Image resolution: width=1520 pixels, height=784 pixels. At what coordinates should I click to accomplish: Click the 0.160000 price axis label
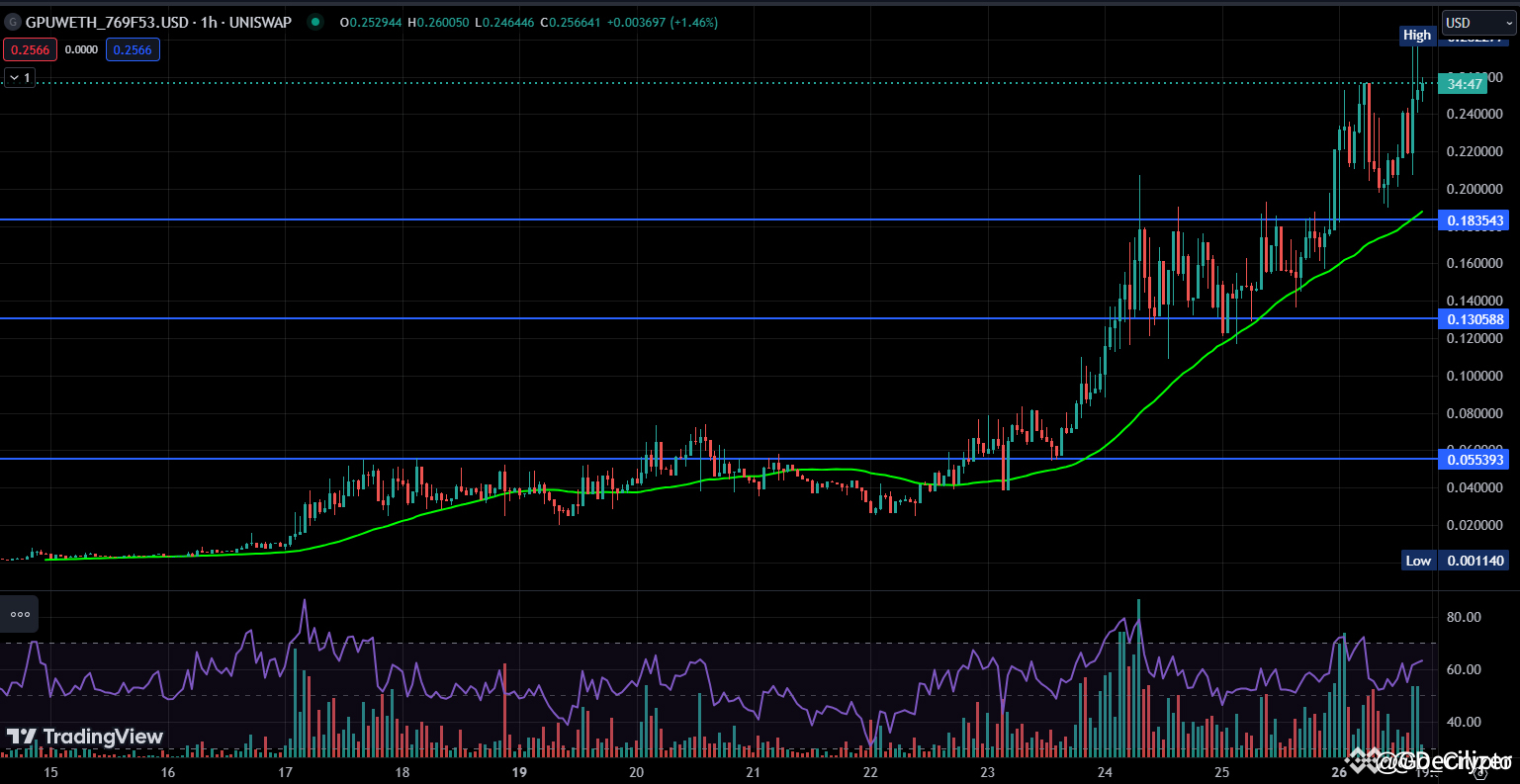[x=1475, y=263]
